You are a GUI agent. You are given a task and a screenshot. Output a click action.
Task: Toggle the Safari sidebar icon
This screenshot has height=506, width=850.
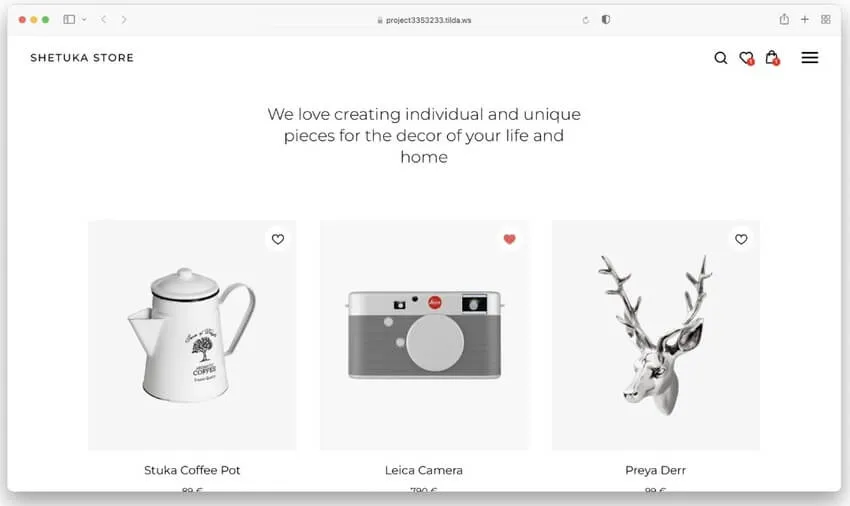(x=69, y=19)
